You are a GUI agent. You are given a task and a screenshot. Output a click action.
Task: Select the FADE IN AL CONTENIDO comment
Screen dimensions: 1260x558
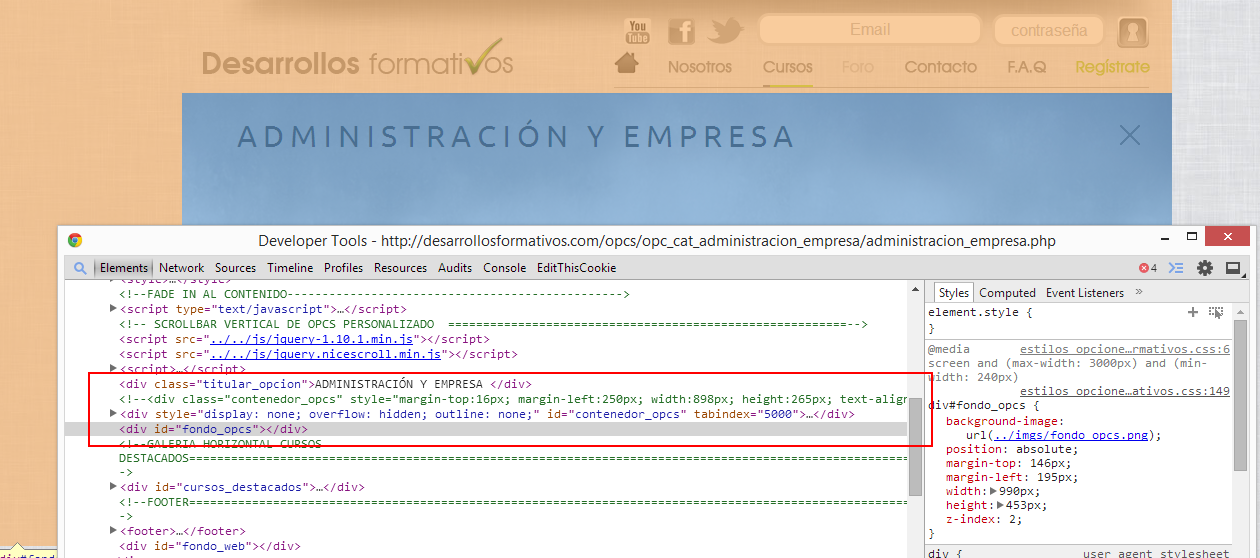coord(374,294)
